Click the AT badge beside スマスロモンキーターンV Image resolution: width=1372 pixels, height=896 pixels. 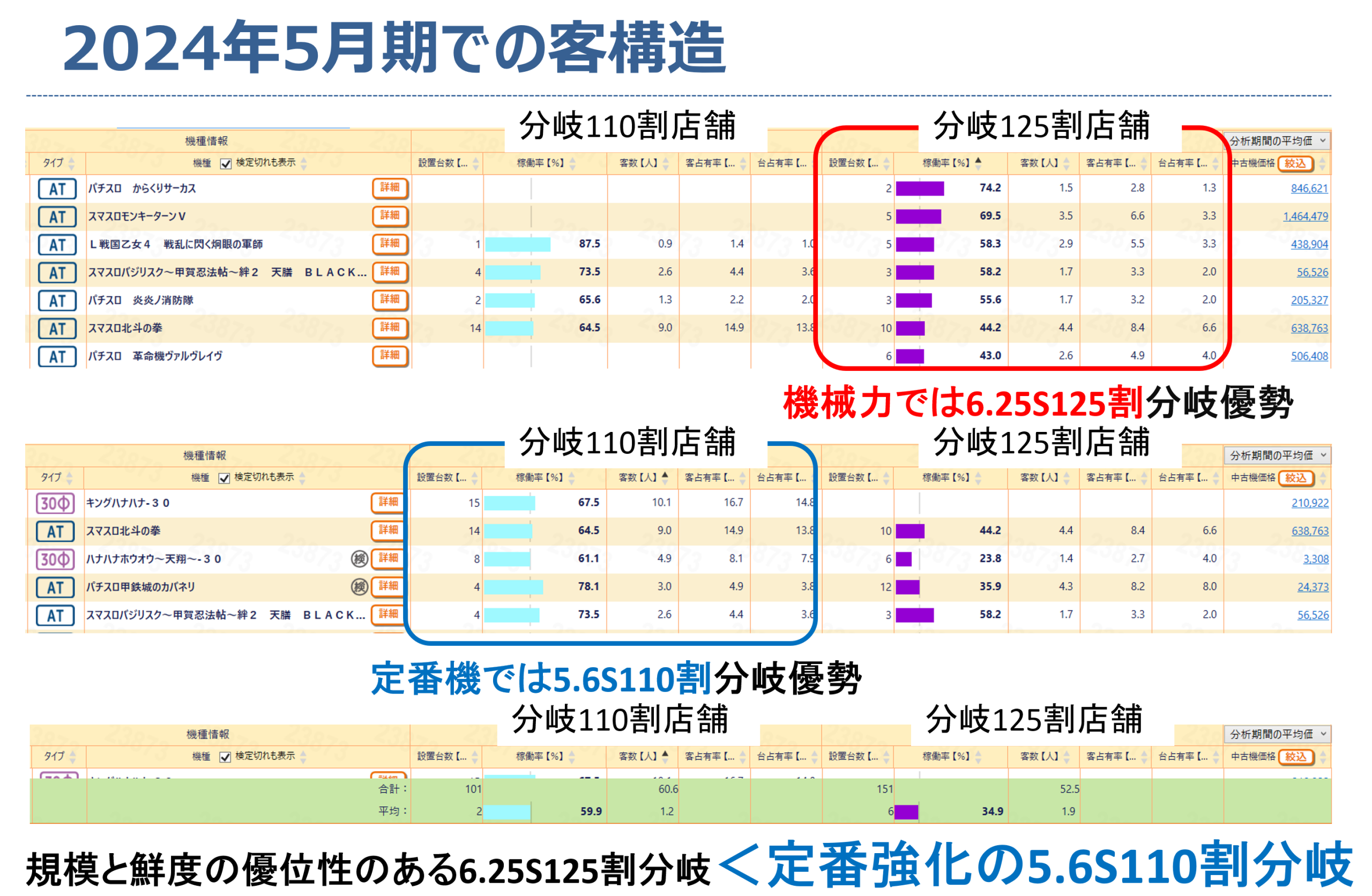tap(57, 217)
